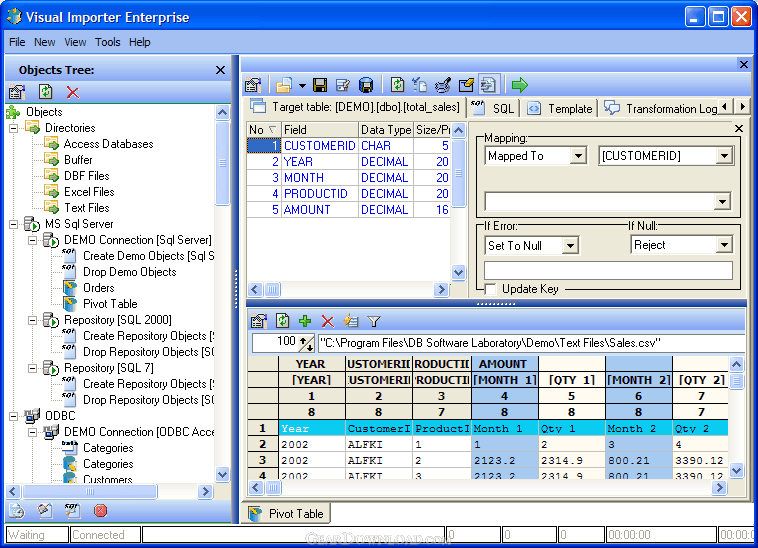Click the row count 100 stepper

(306, 343)
